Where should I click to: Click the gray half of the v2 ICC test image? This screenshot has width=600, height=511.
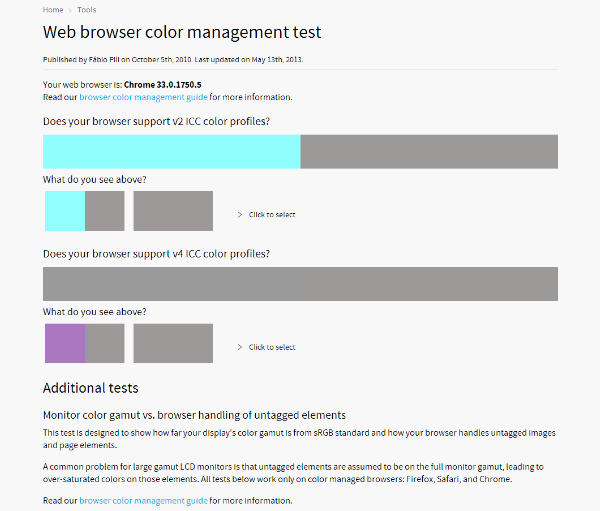coord(428,151)
